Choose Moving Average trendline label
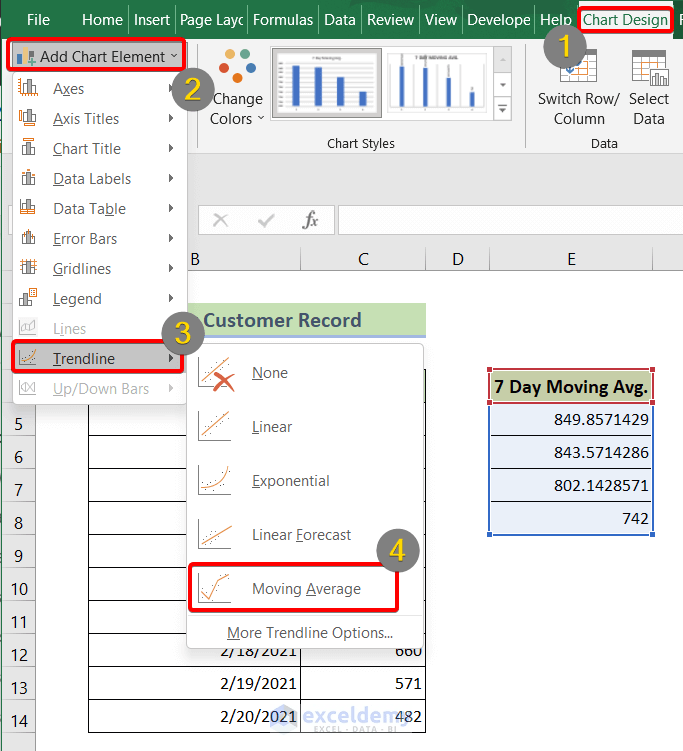 [x=307, y=589]
